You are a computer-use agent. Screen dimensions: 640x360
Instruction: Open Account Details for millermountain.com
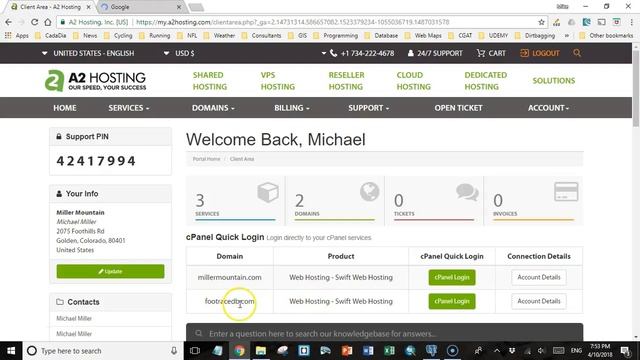coord(539,277)
